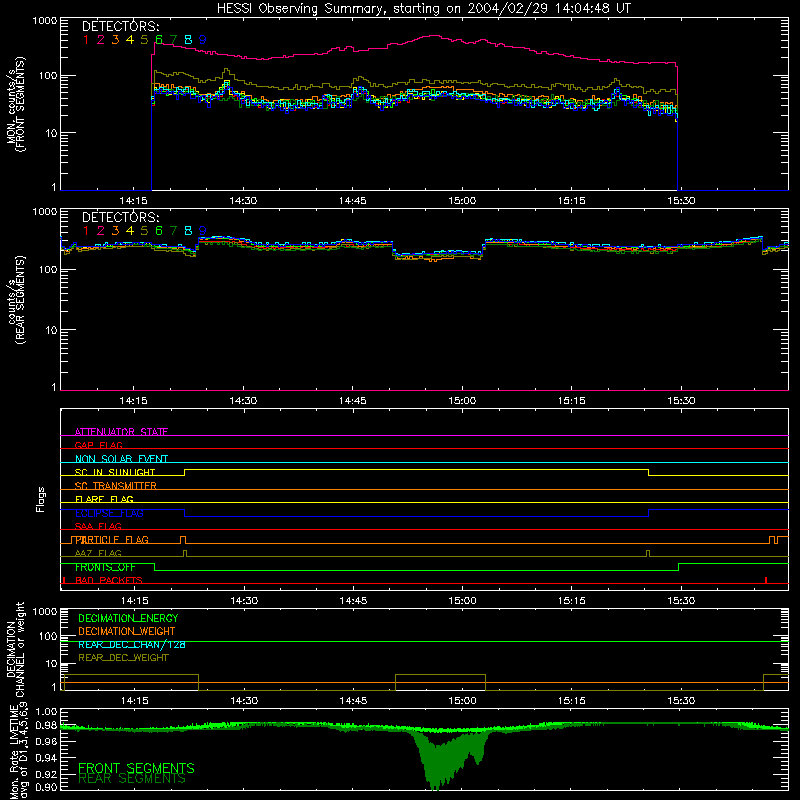Click the NON SOLAR EVENT flag label
The height and width of the screenshot is (800, 800).
coord(121,459)
